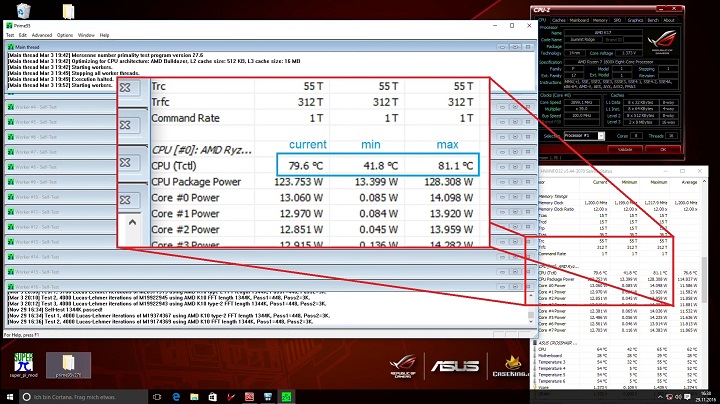This screenshot has height=404, width=720.
Task: Switch to the About tab in CPU-Z
Action: point(669,20)
